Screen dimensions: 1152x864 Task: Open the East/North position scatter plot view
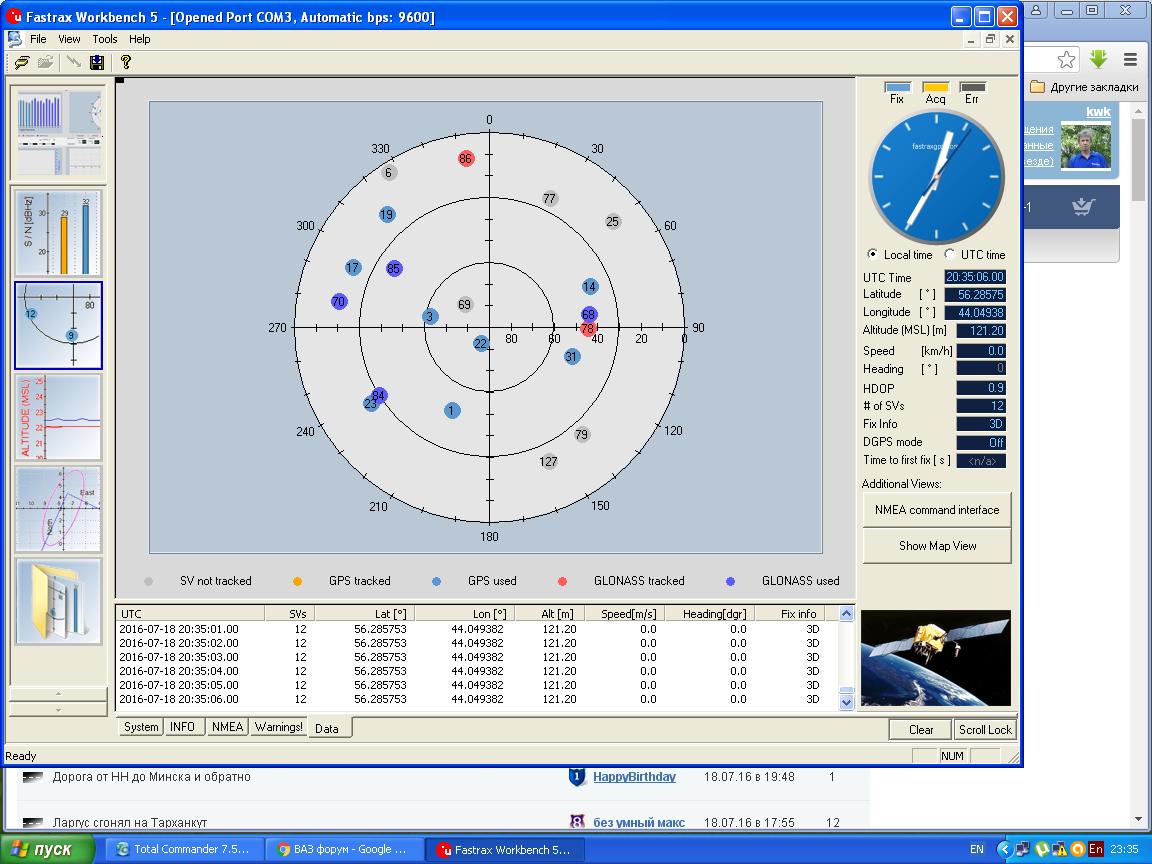click(x=58, y=509)
